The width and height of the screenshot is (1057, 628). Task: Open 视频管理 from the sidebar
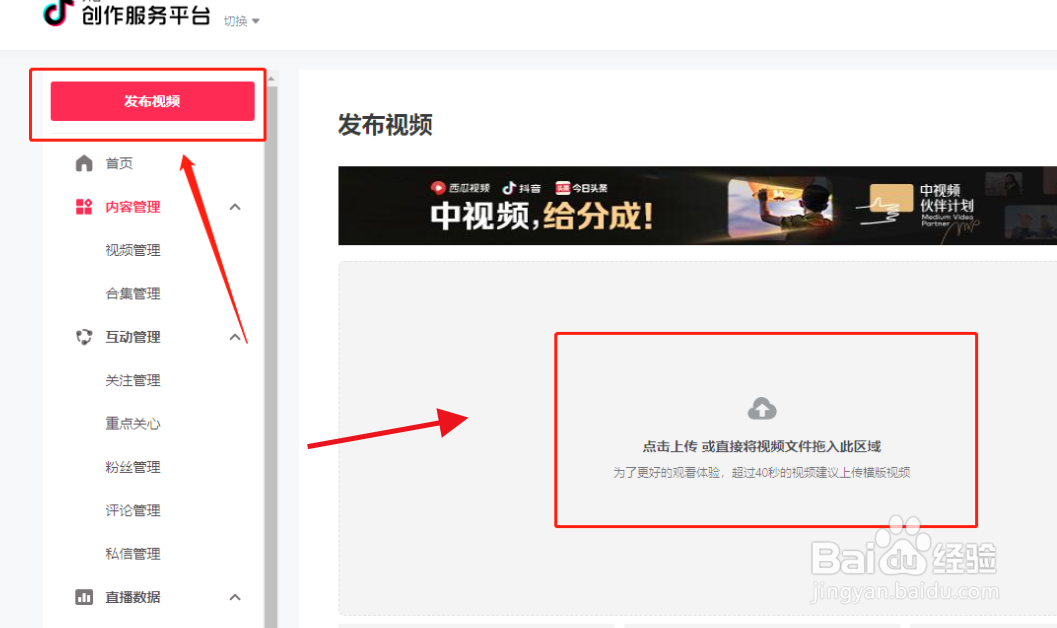[132, 250]
